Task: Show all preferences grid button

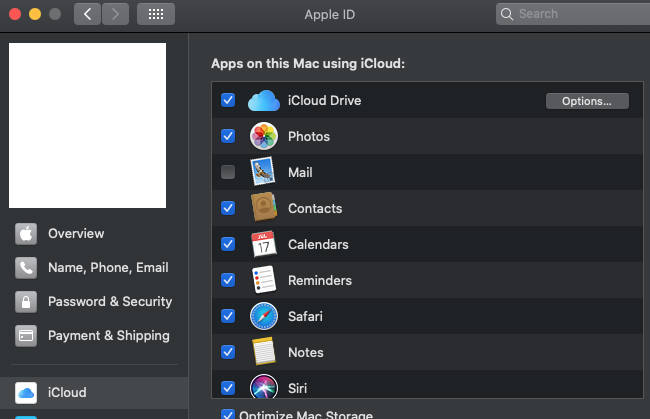Action: (156, 14)
